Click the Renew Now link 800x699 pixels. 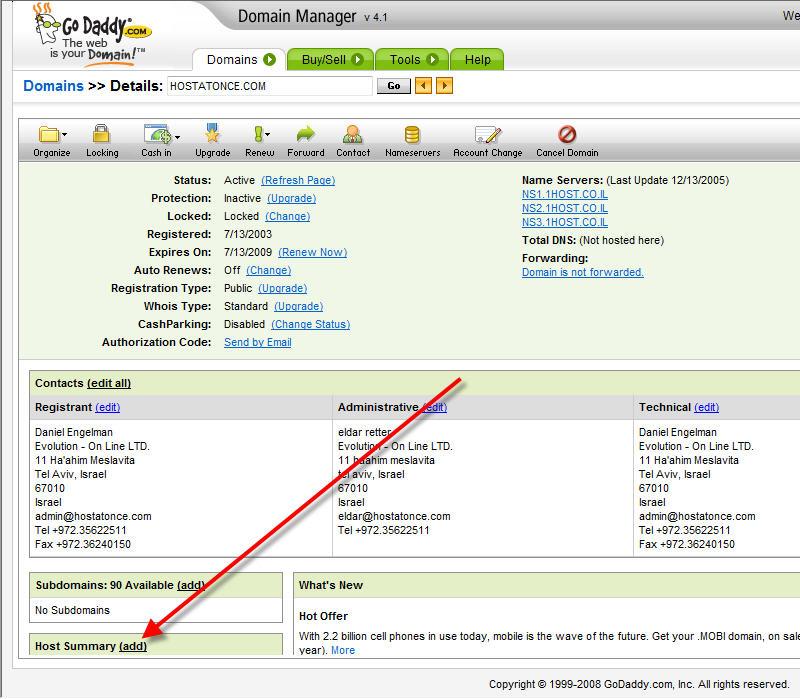click(x=312, y=252)
